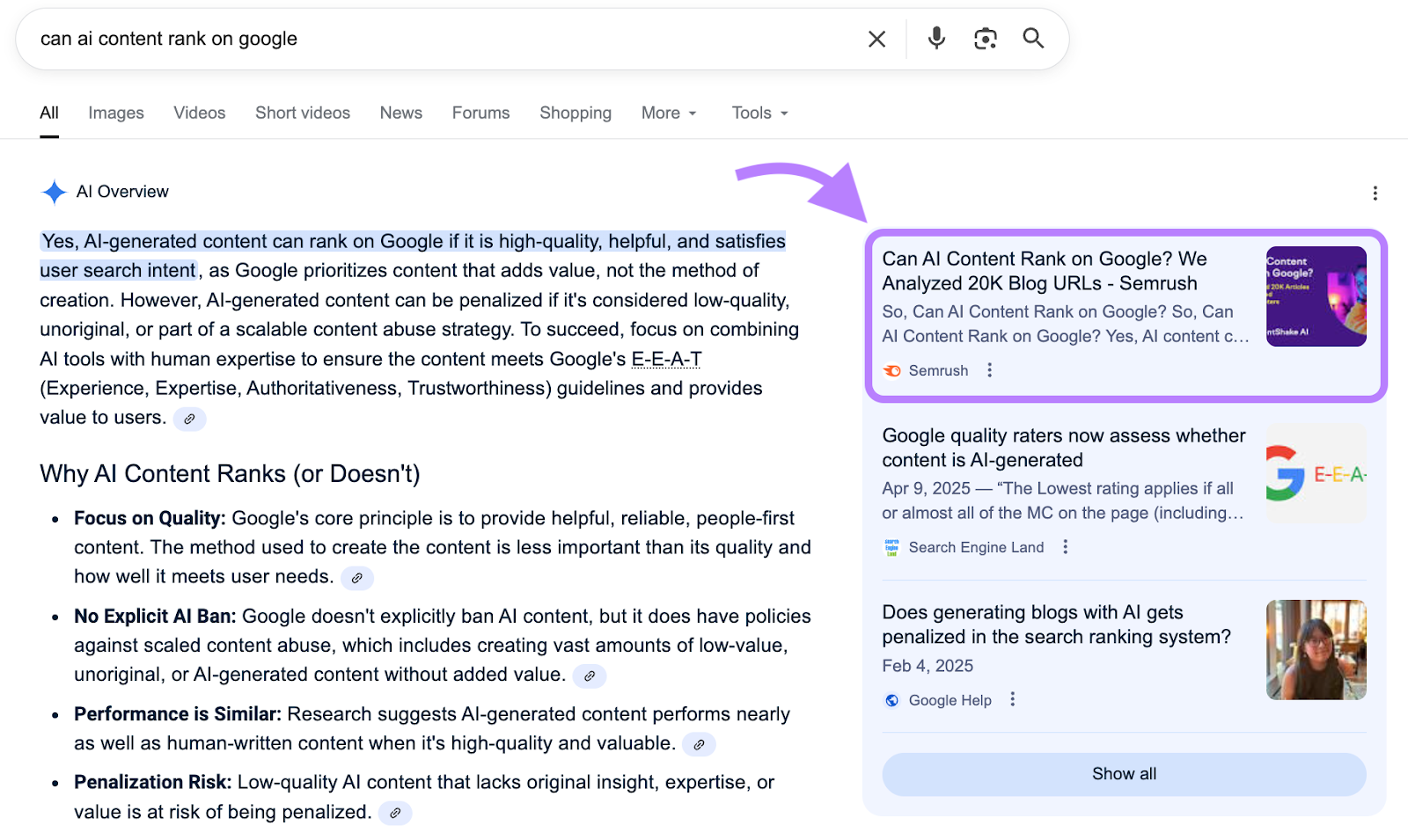Open the Tools dropdown
This screenshot has height=840, width=1408.
click(758, 113)
